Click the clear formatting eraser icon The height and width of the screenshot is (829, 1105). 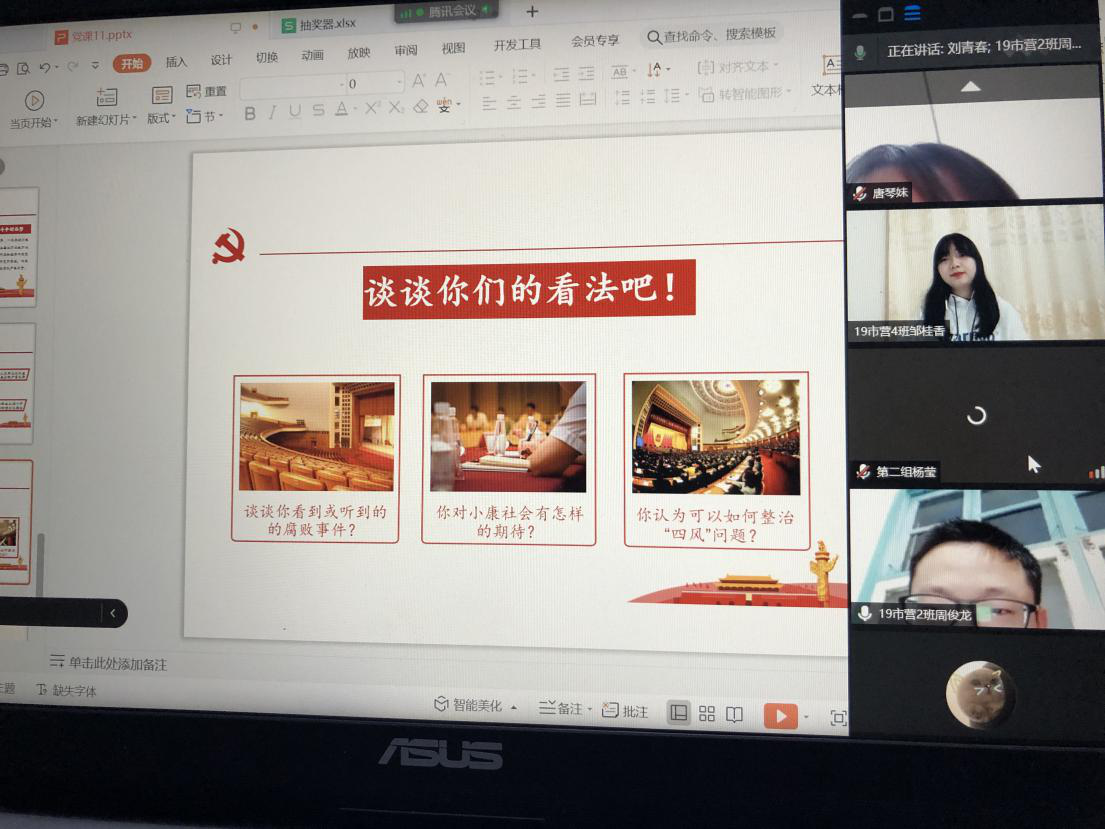tap(421, 107)
